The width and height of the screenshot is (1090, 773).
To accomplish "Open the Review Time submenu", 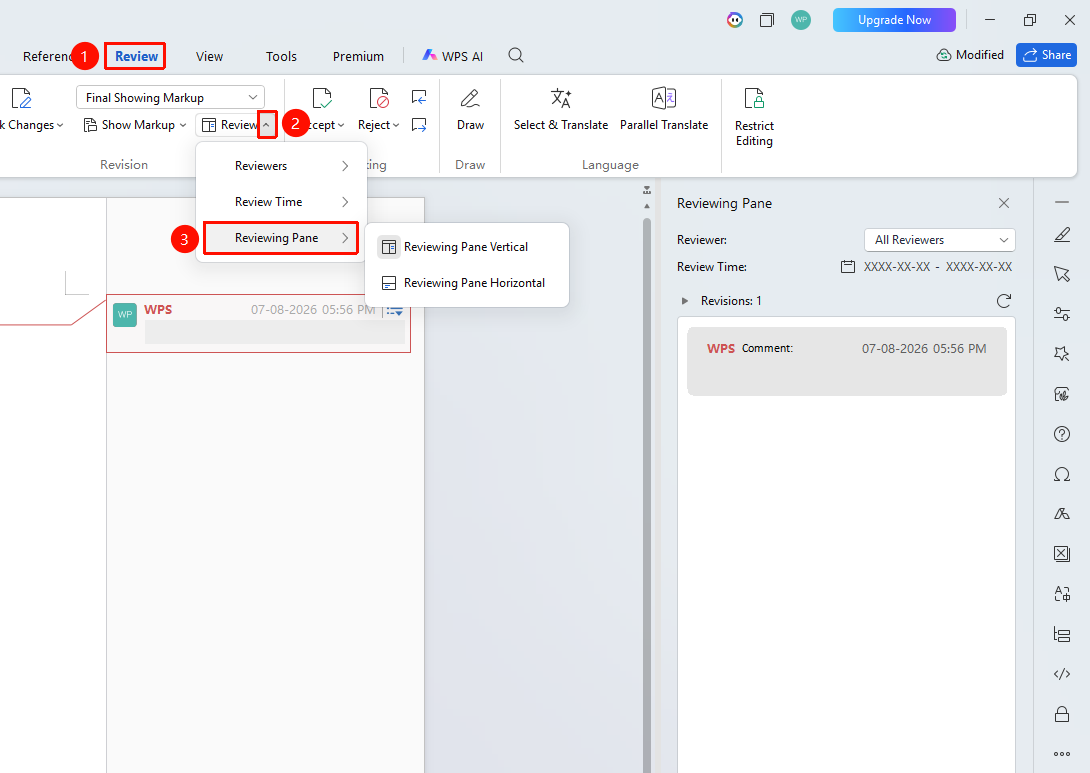I will pos(282,202).
